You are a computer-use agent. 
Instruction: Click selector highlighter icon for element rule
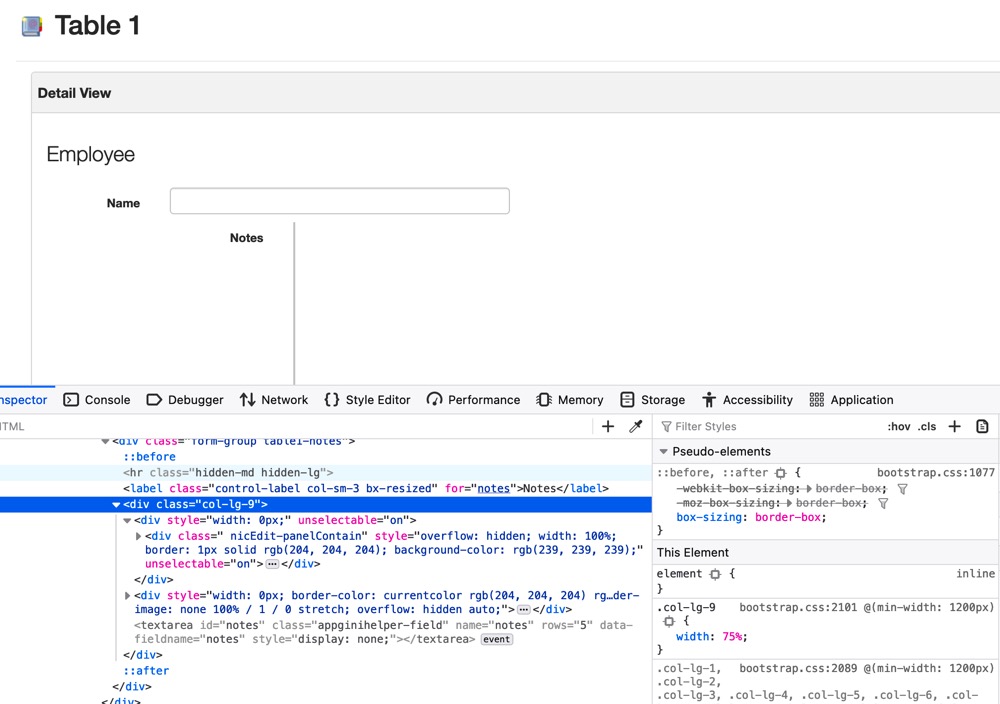tap(715, 574)
